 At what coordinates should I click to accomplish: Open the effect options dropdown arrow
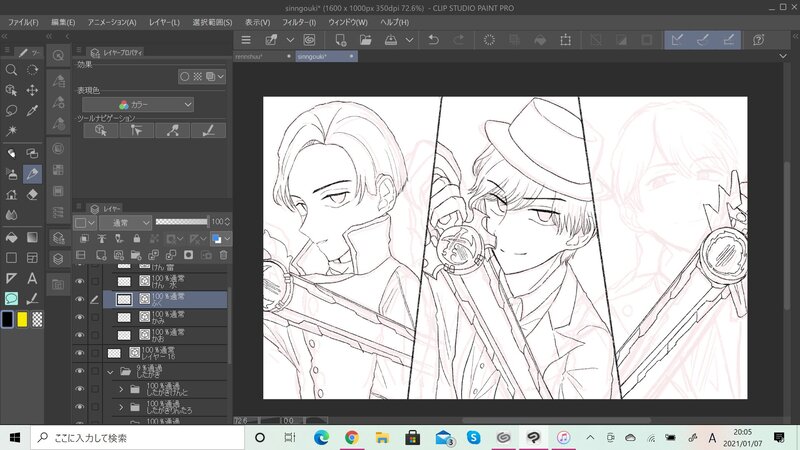[x=220, y=77]
